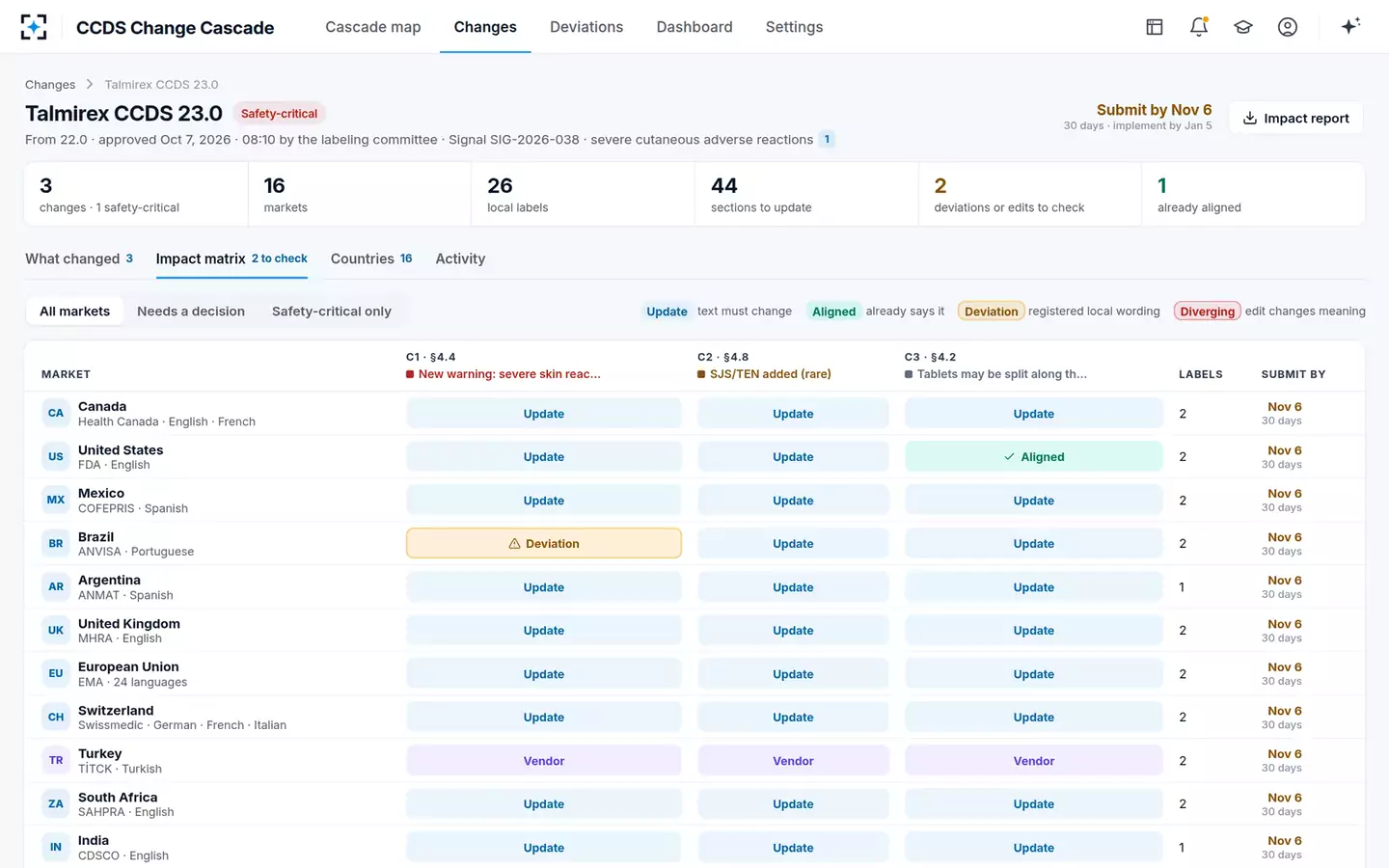Click the EU market badge

point(56,674)
